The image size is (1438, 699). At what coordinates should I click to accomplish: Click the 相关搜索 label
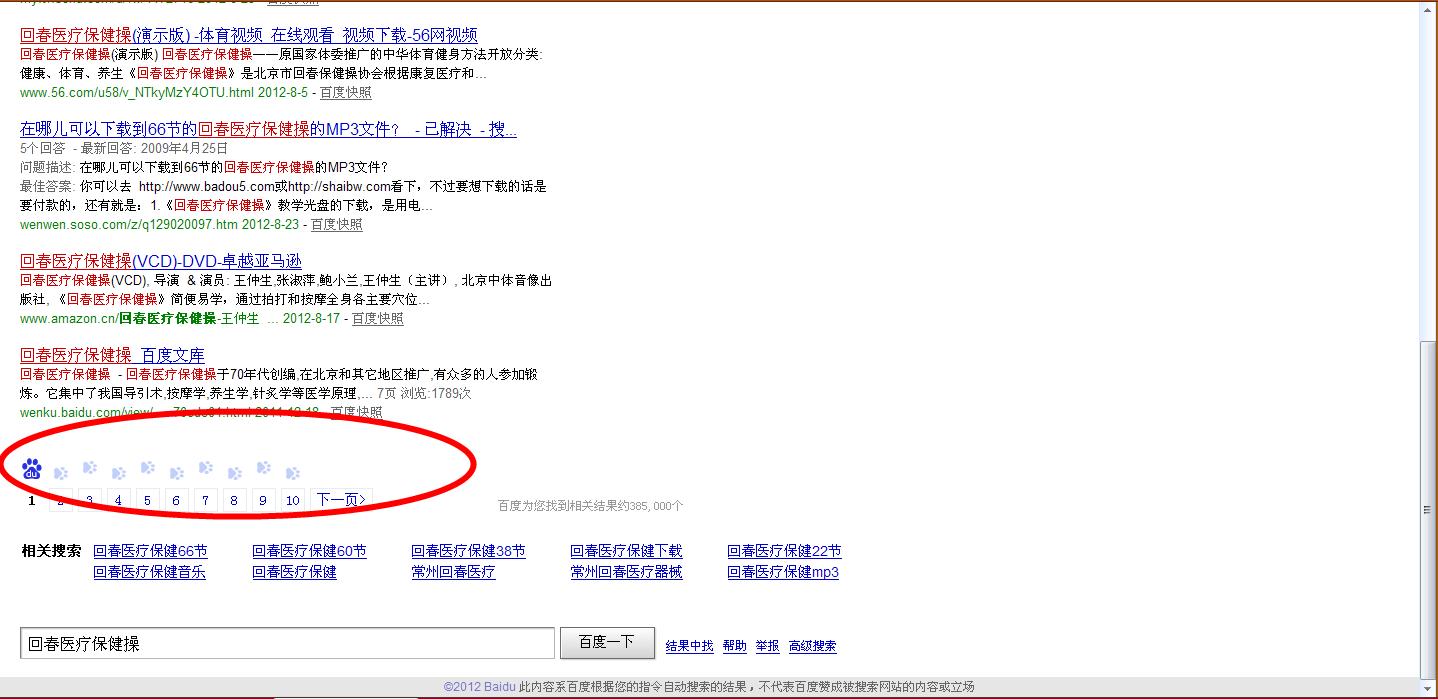(x=52, y=551)
